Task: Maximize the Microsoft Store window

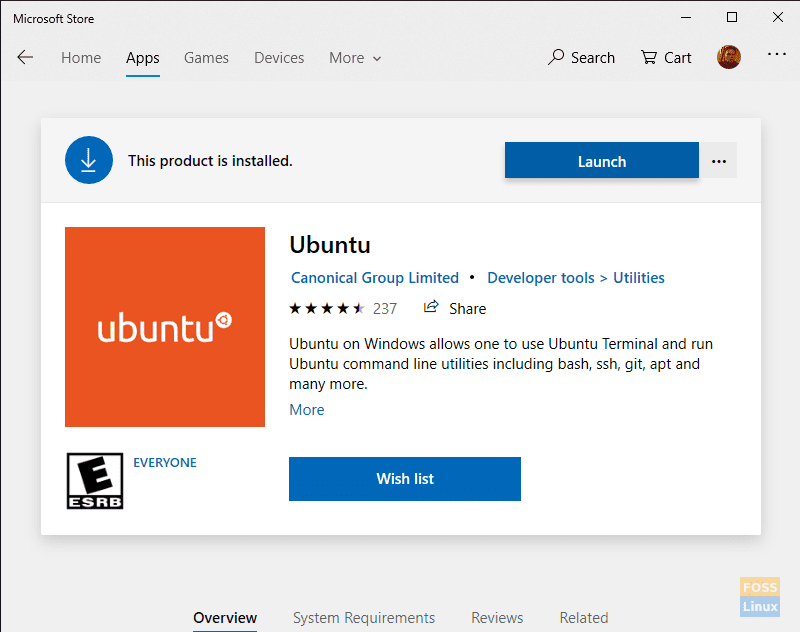Action: (x=732, y=17)
